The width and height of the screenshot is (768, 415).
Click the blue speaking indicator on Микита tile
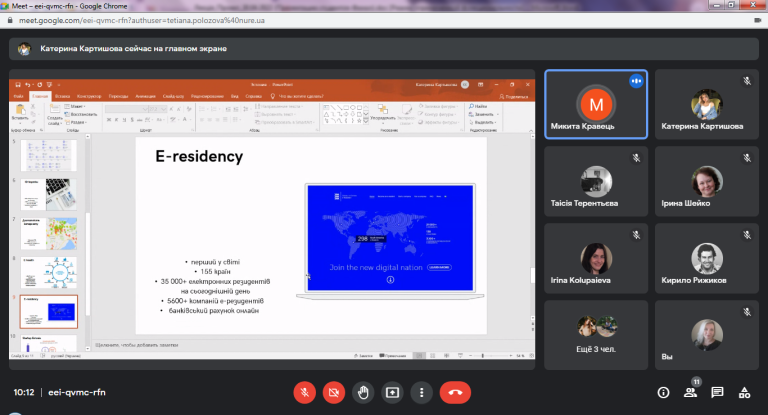(x=636, y=81)
